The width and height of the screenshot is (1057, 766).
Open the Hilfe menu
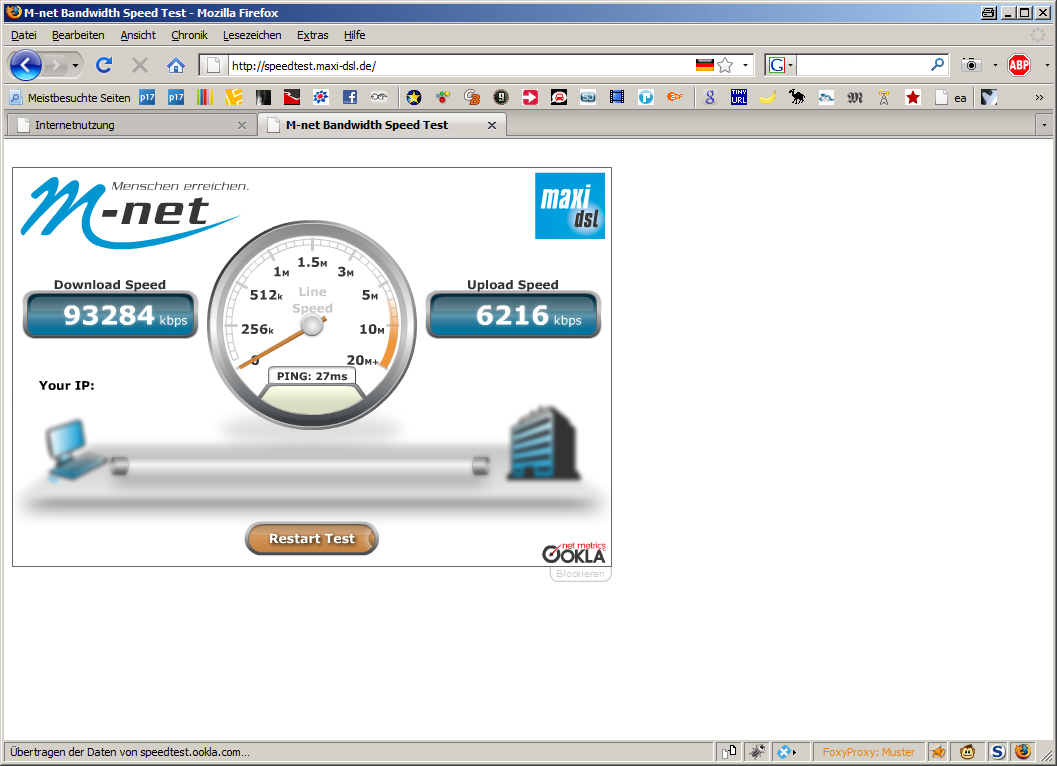pyautogui.click(x=355, y=35)
